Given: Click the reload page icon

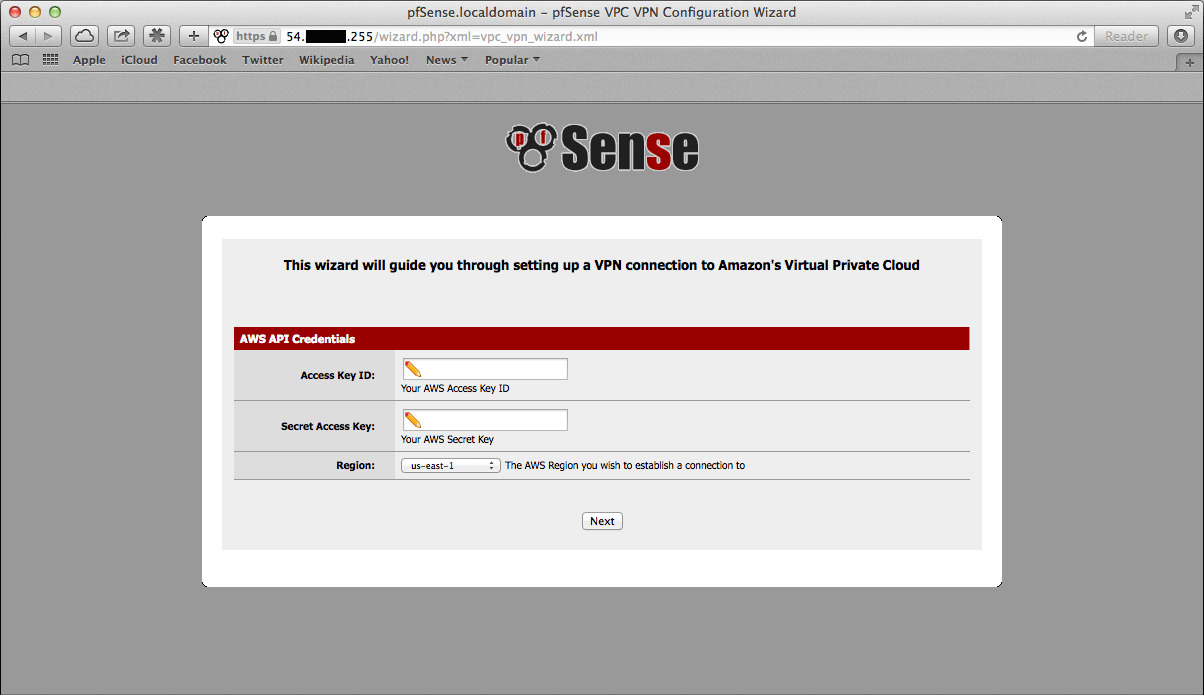Looking at the screenshot, I should 1081,36.
